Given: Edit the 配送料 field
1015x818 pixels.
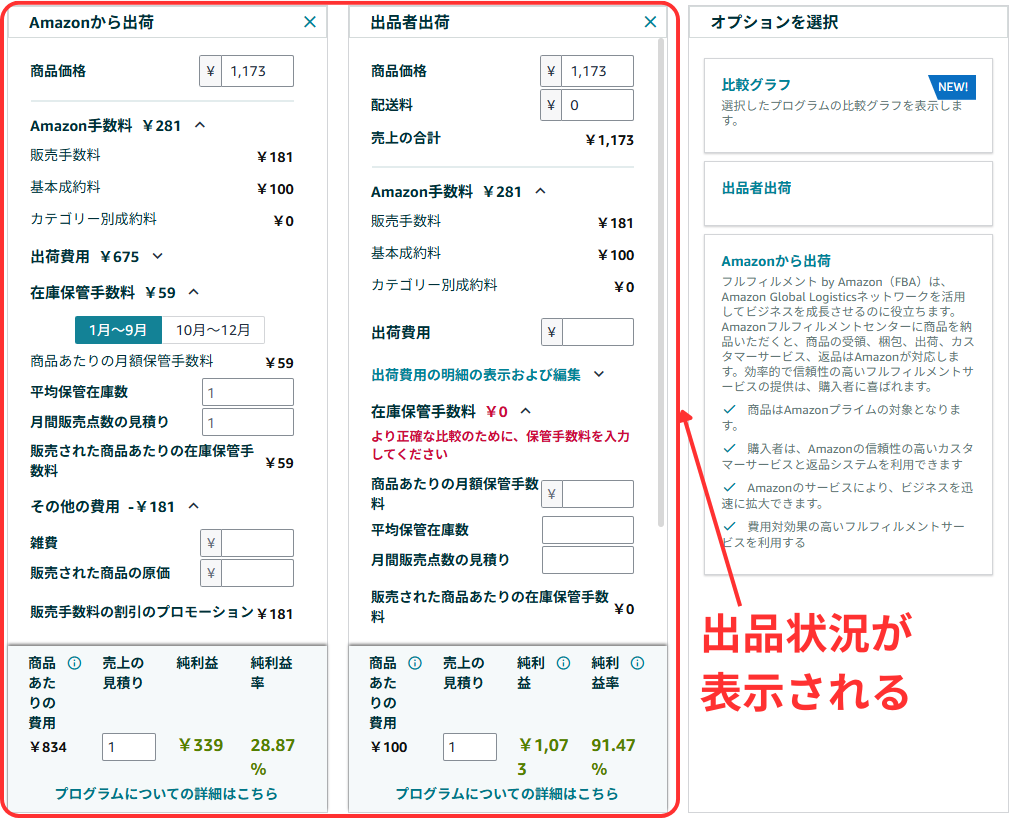Looking at the screenshot, I should (x=597, y=105).
